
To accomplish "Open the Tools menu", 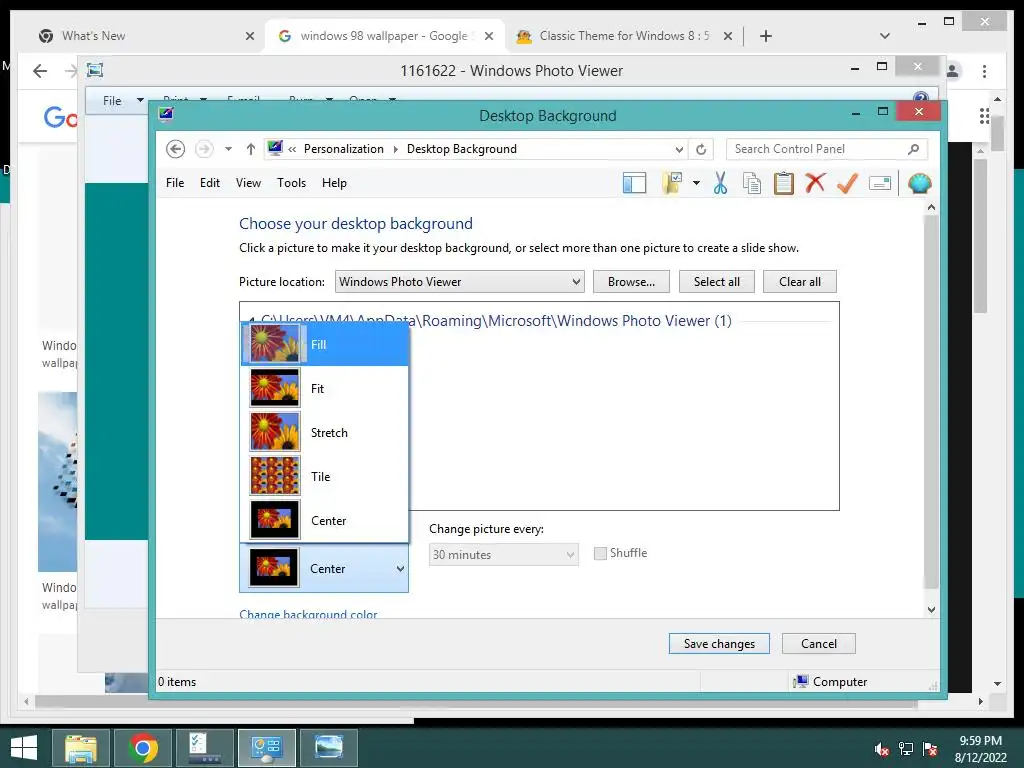I will (291, 183).
